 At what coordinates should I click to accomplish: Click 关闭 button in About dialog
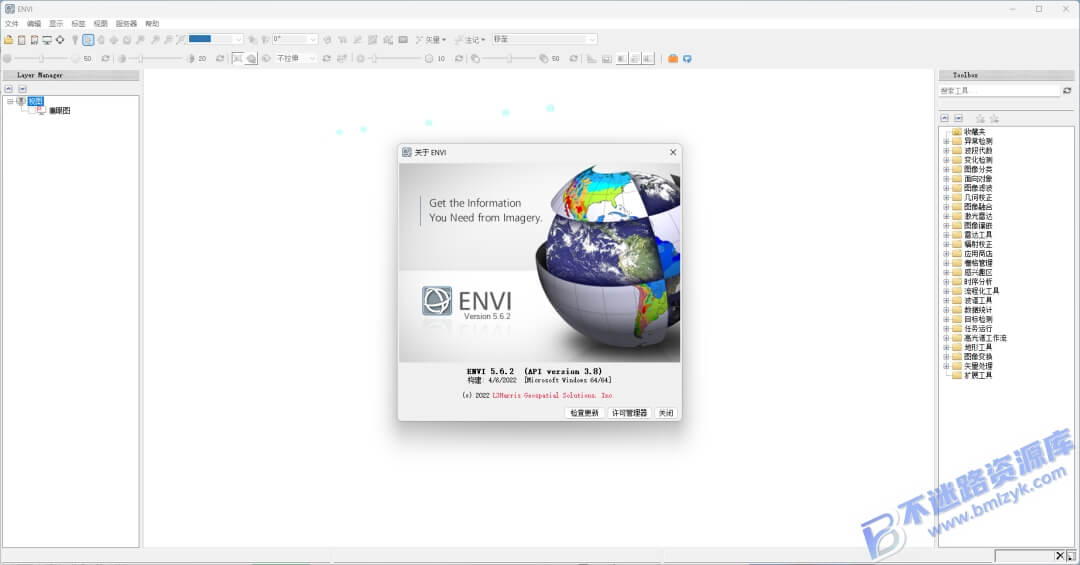click(x=666, y=413)
